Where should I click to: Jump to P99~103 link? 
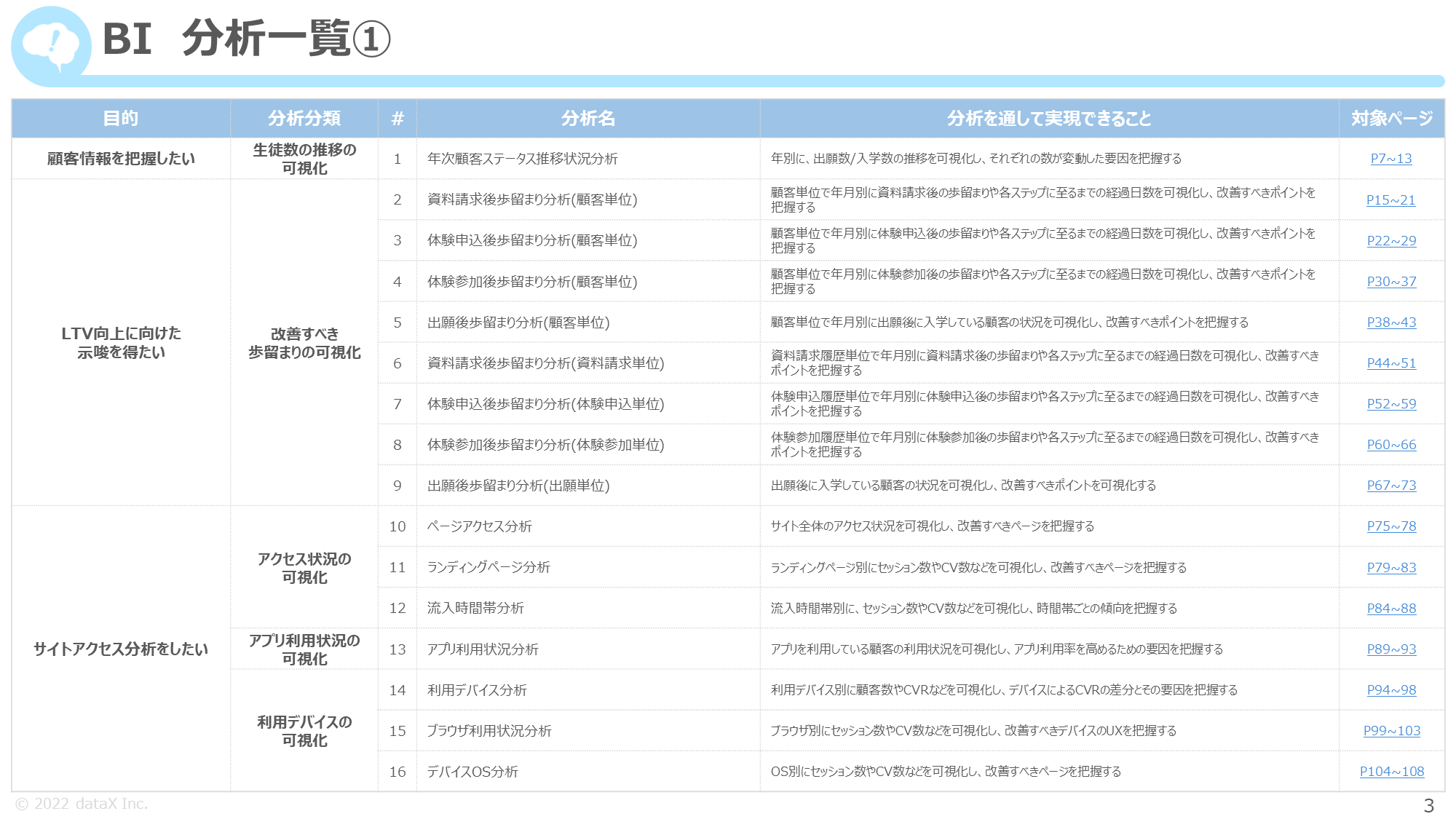[1391, 730]
